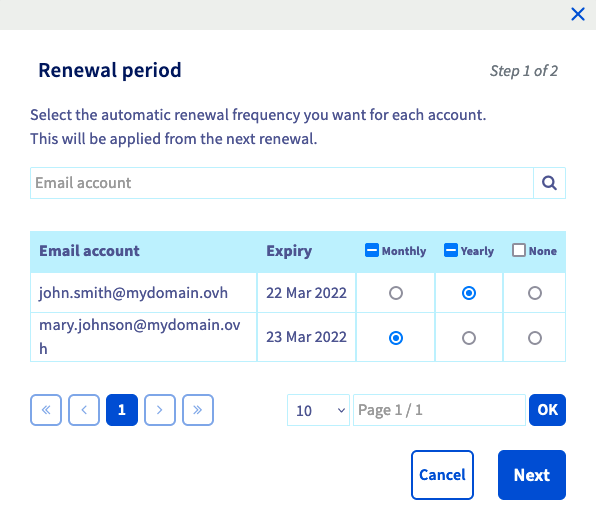Image resolution: width=596 pixels, height=517 pixels.
Task: Select None renewal for john.smith account
Action: (535, 293)
